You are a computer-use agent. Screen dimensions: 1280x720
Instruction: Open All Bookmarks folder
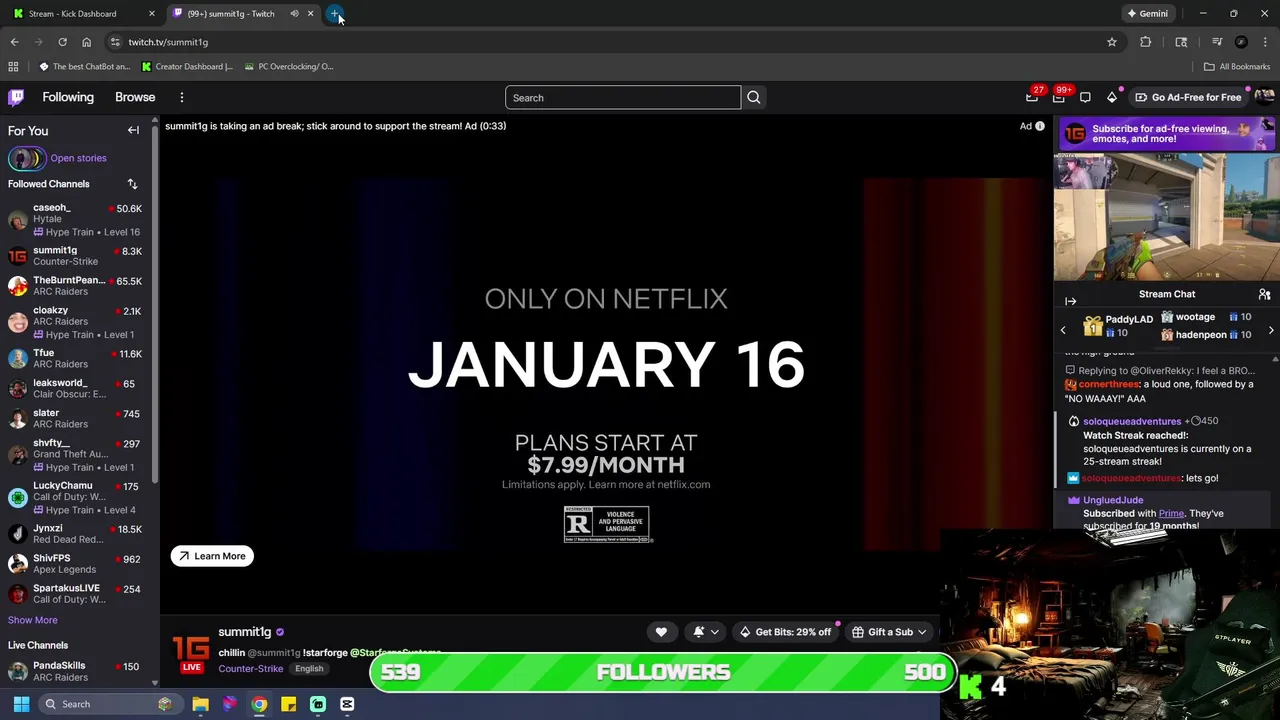tap(1237, 67)
